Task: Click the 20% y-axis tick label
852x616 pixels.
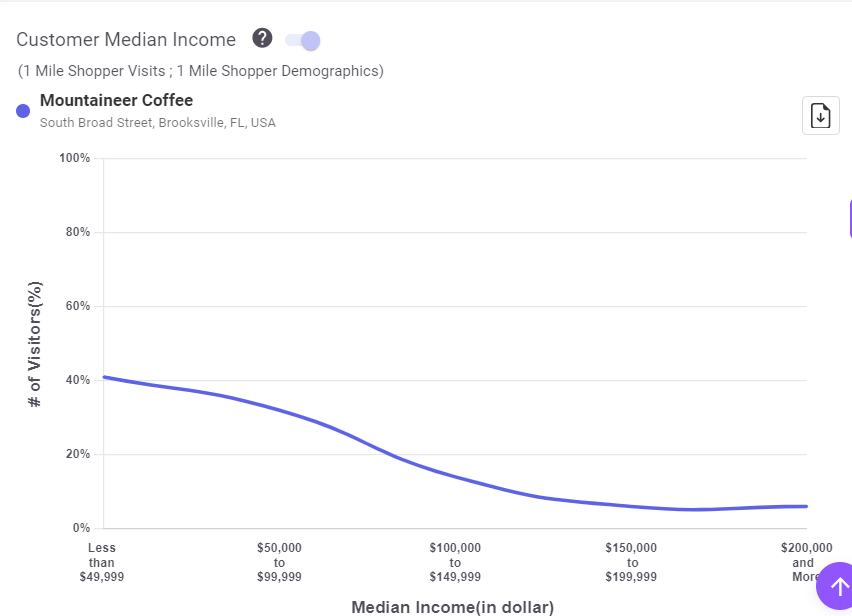Action: click(x=78, y=454)
